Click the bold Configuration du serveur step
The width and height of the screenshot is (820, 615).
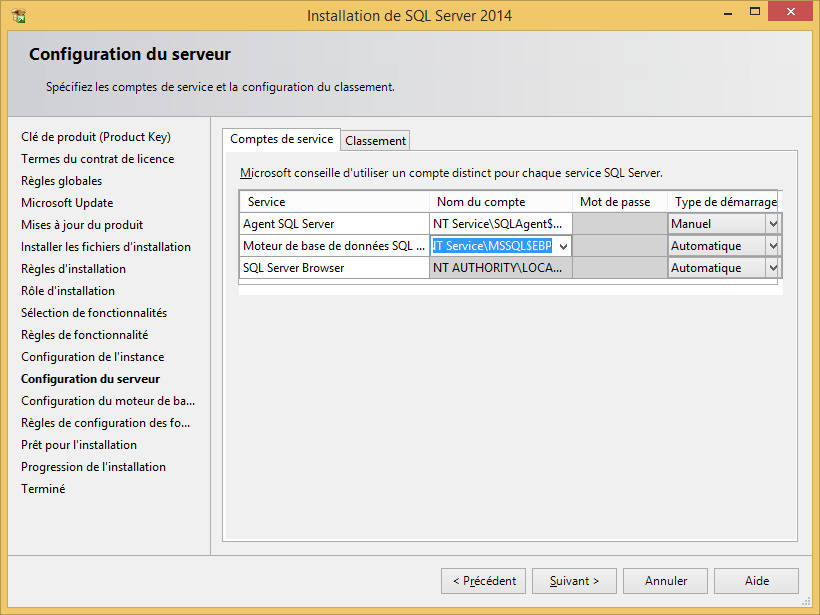pos(90,379)
